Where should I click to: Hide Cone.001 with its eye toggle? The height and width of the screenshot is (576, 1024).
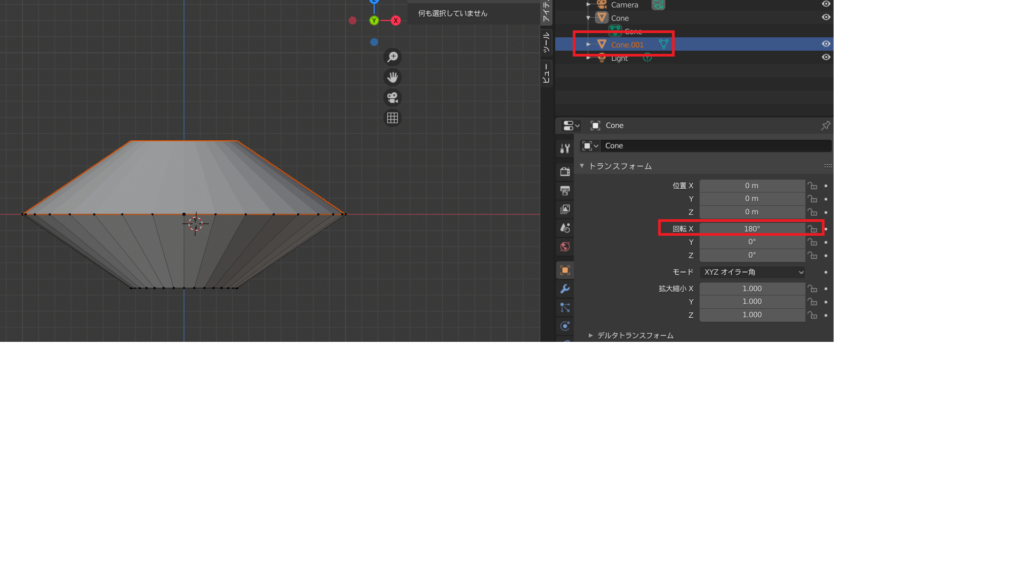coord(825,45)
